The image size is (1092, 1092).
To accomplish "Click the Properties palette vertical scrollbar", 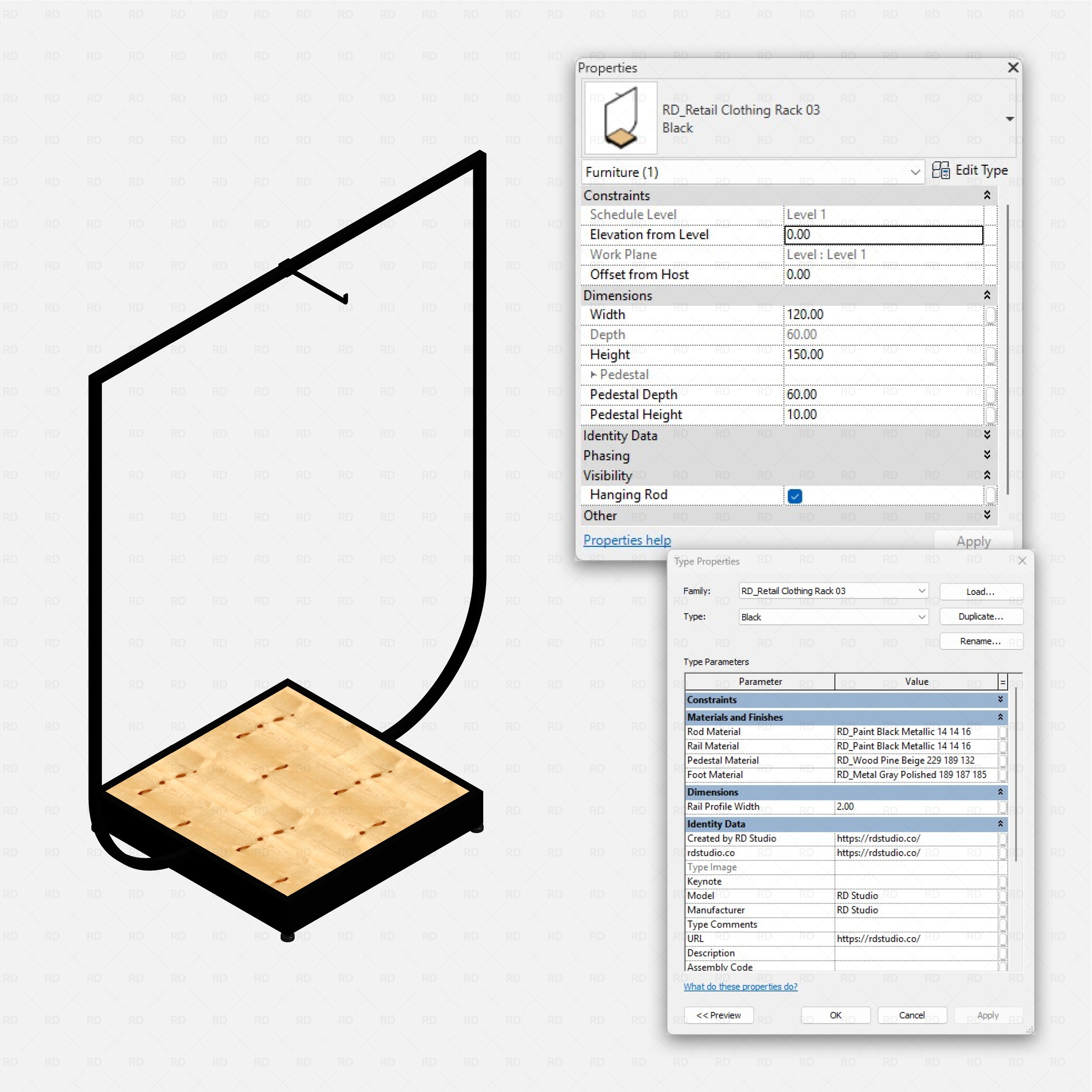I will [x=1007, y=350].
